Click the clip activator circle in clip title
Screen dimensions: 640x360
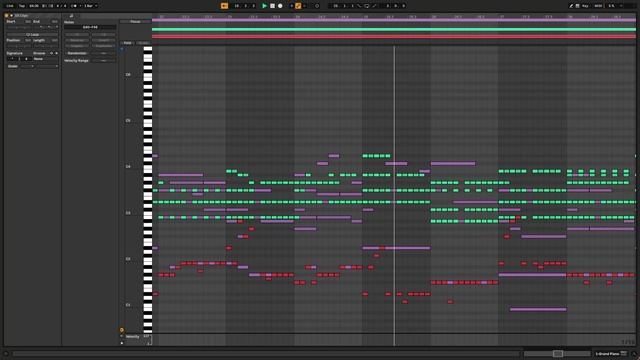(7, 16)
